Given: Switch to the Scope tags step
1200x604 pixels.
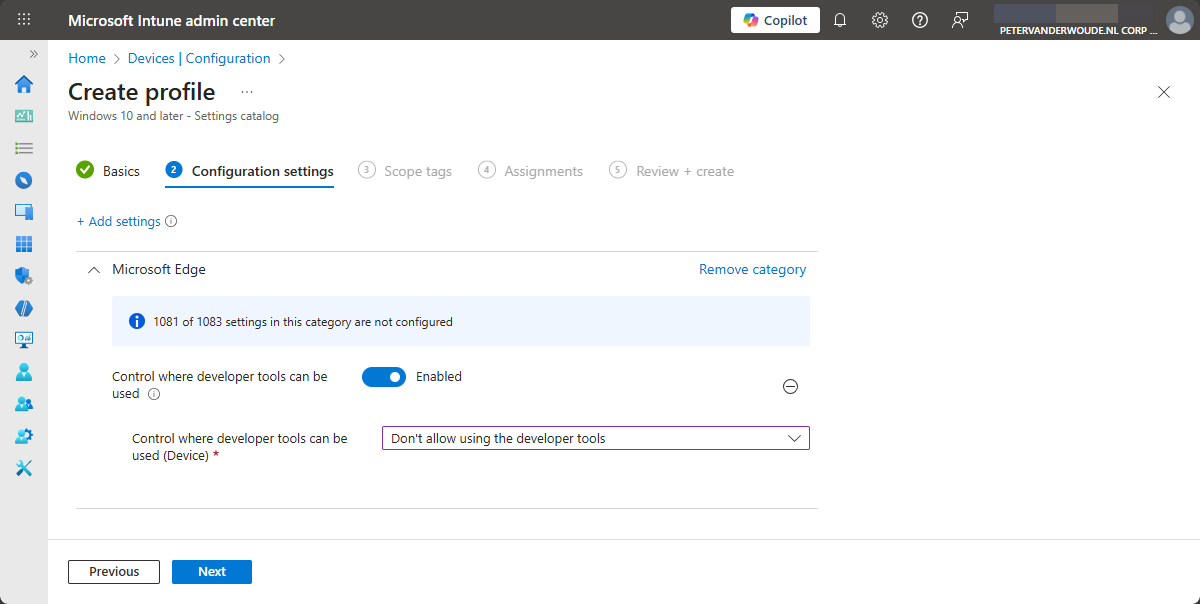Looking at the screenshot, I should click(416, 171).
